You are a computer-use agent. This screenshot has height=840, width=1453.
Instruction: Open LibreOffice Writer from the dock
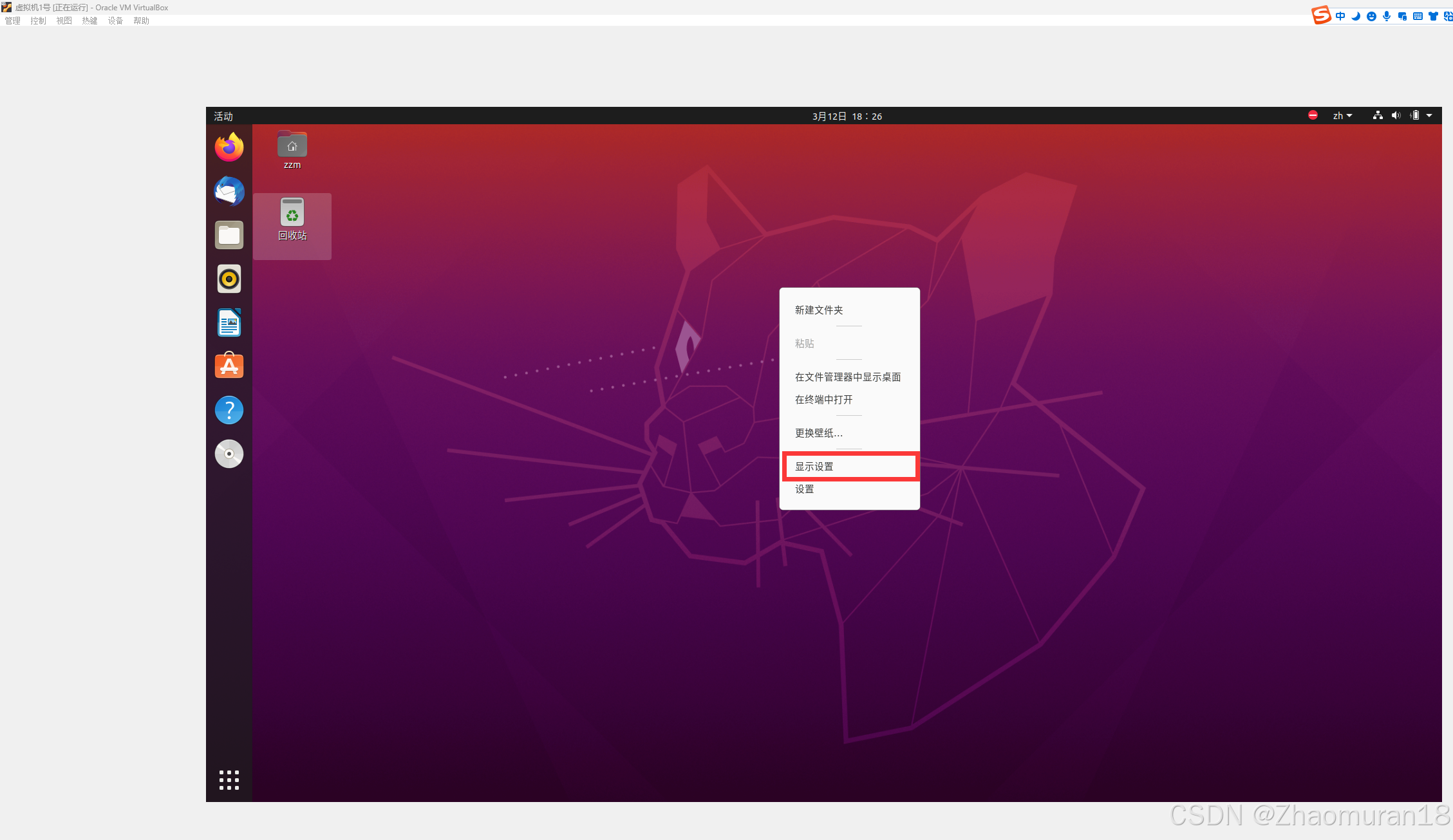pyautogui.click(x=229, y=322)
